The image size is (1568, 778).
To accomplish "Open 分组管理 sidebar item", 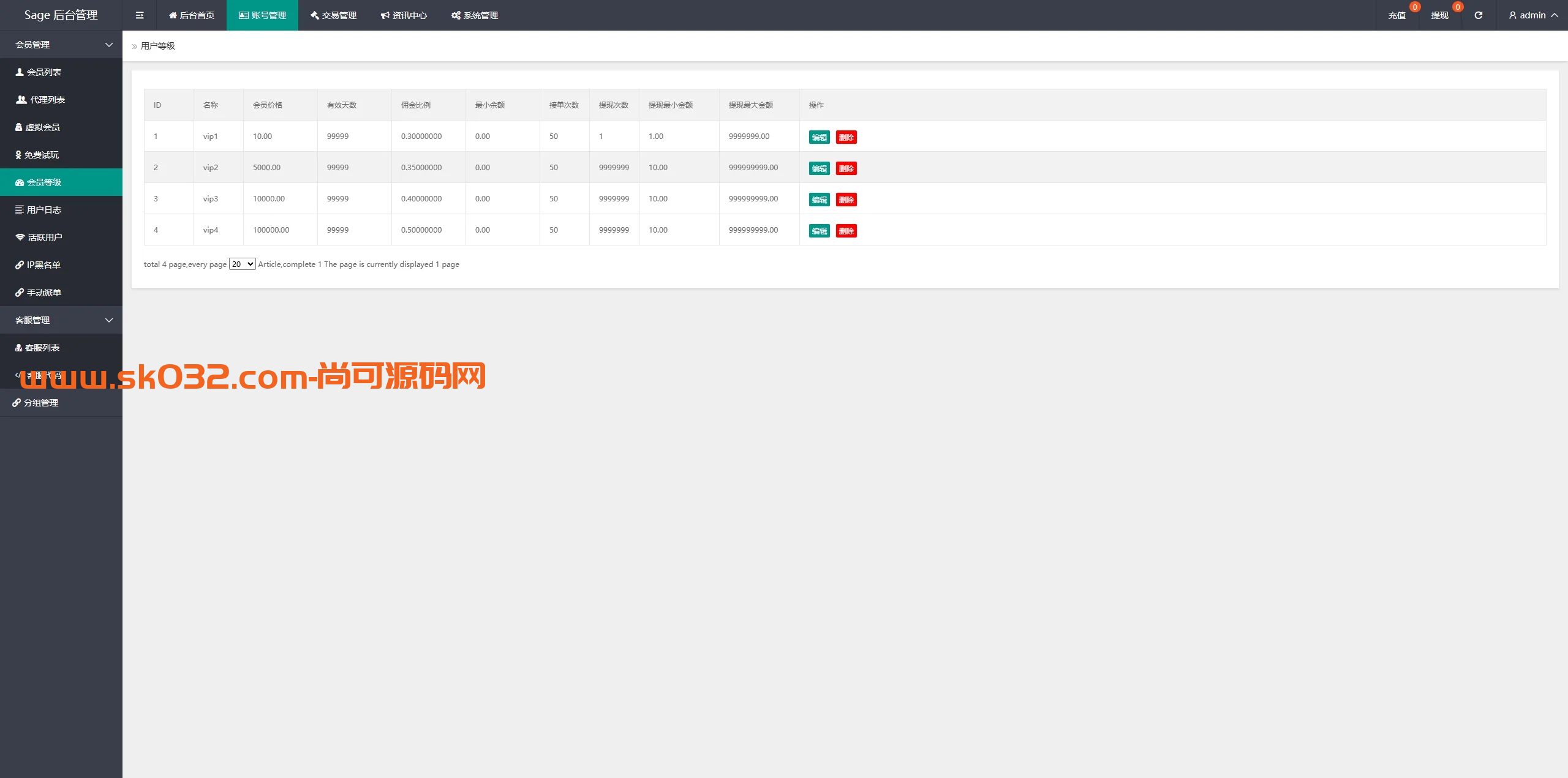I will coord(40,403).
